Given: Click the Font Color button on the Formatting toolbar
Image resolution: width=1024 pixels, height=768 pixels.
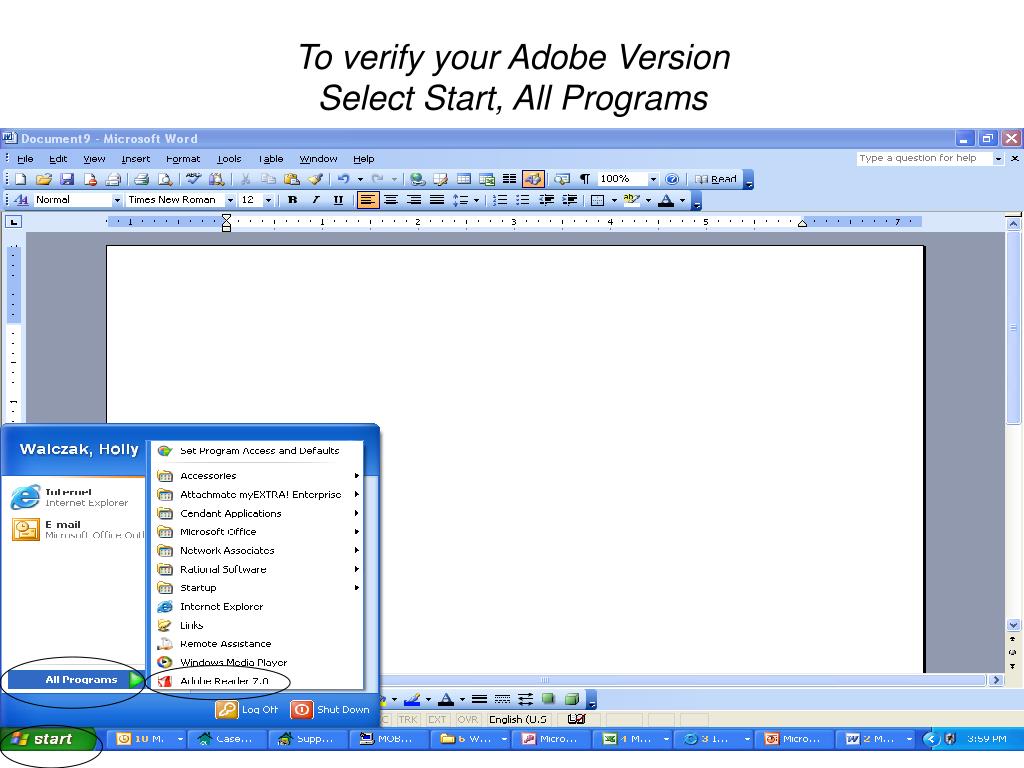Looking at the screenshot, I should 665,200.
